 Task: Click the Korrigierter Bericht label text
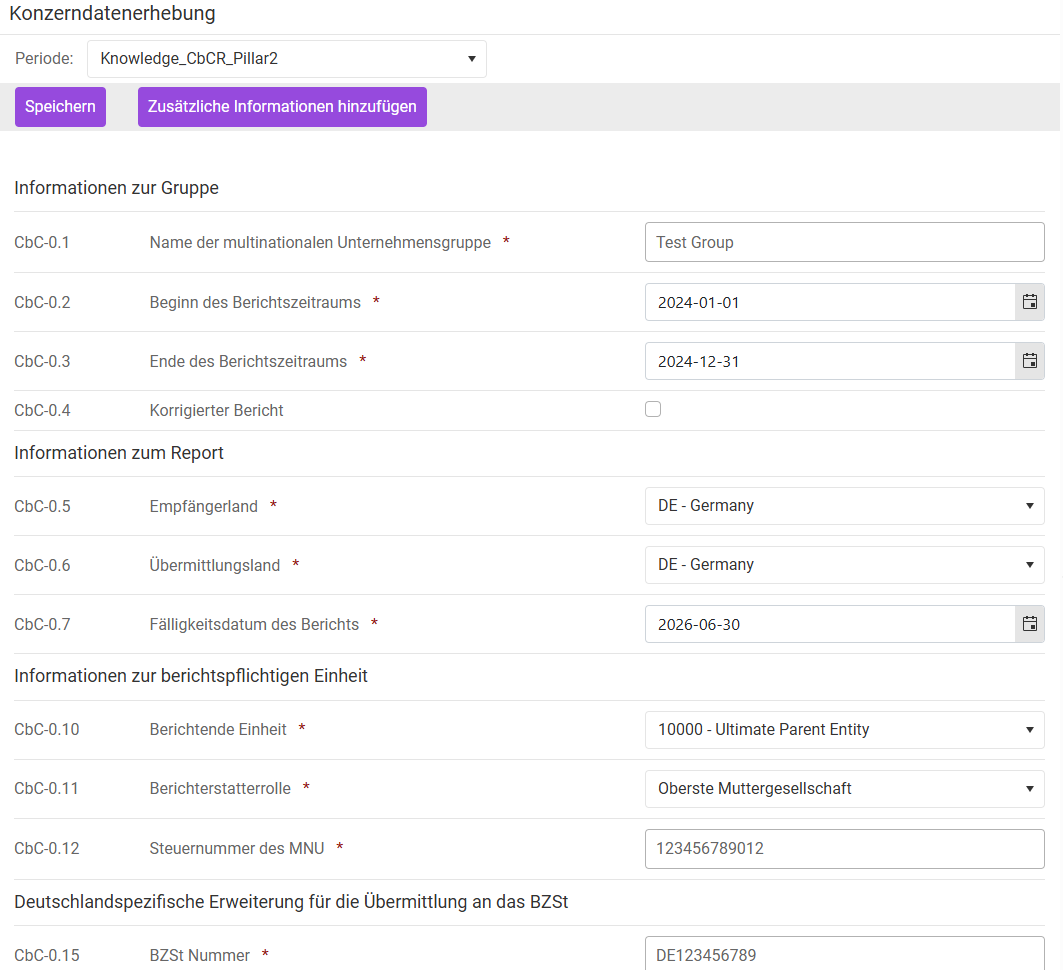pyautogui.click(x=216, y=410)
